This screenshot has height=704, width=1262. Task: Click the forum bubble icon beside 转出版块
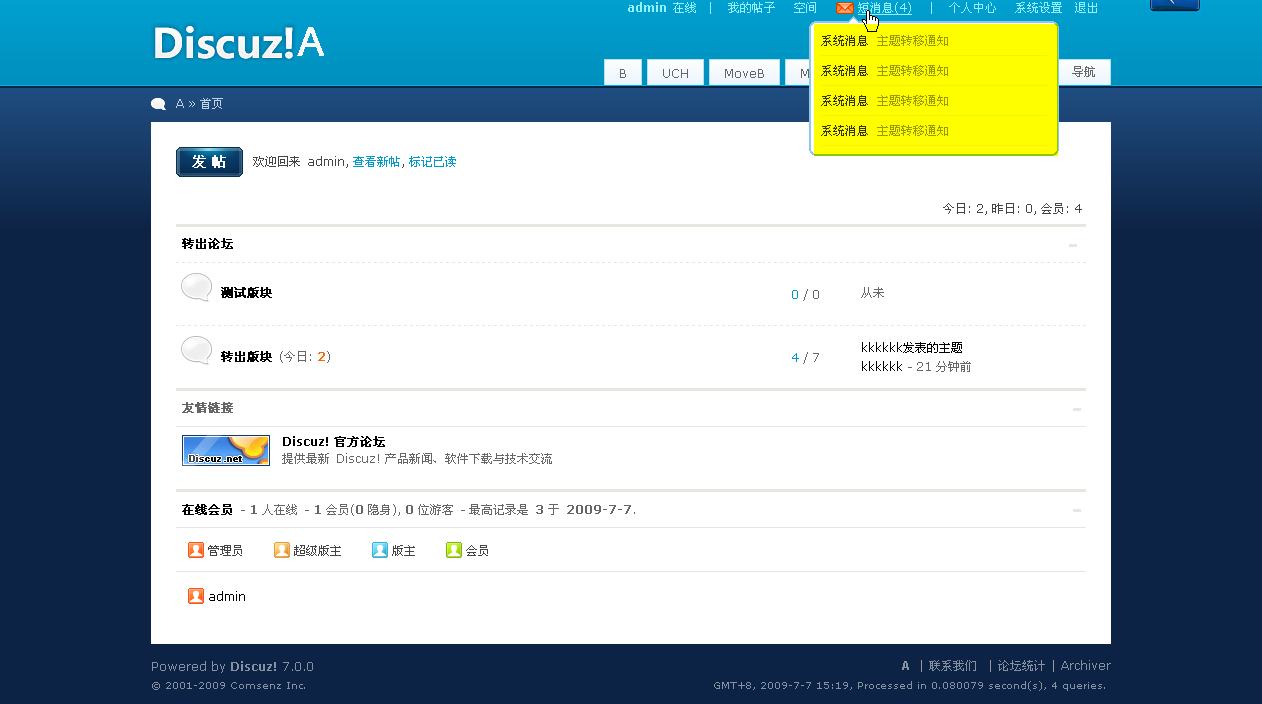(x=196, y=351)
